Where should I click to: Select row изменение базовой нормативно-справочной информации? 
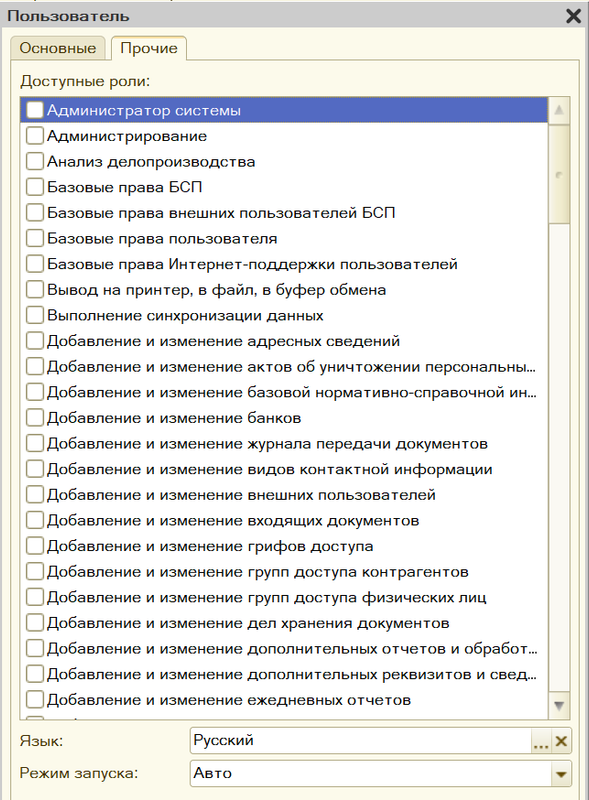click(x=284, y=392)
